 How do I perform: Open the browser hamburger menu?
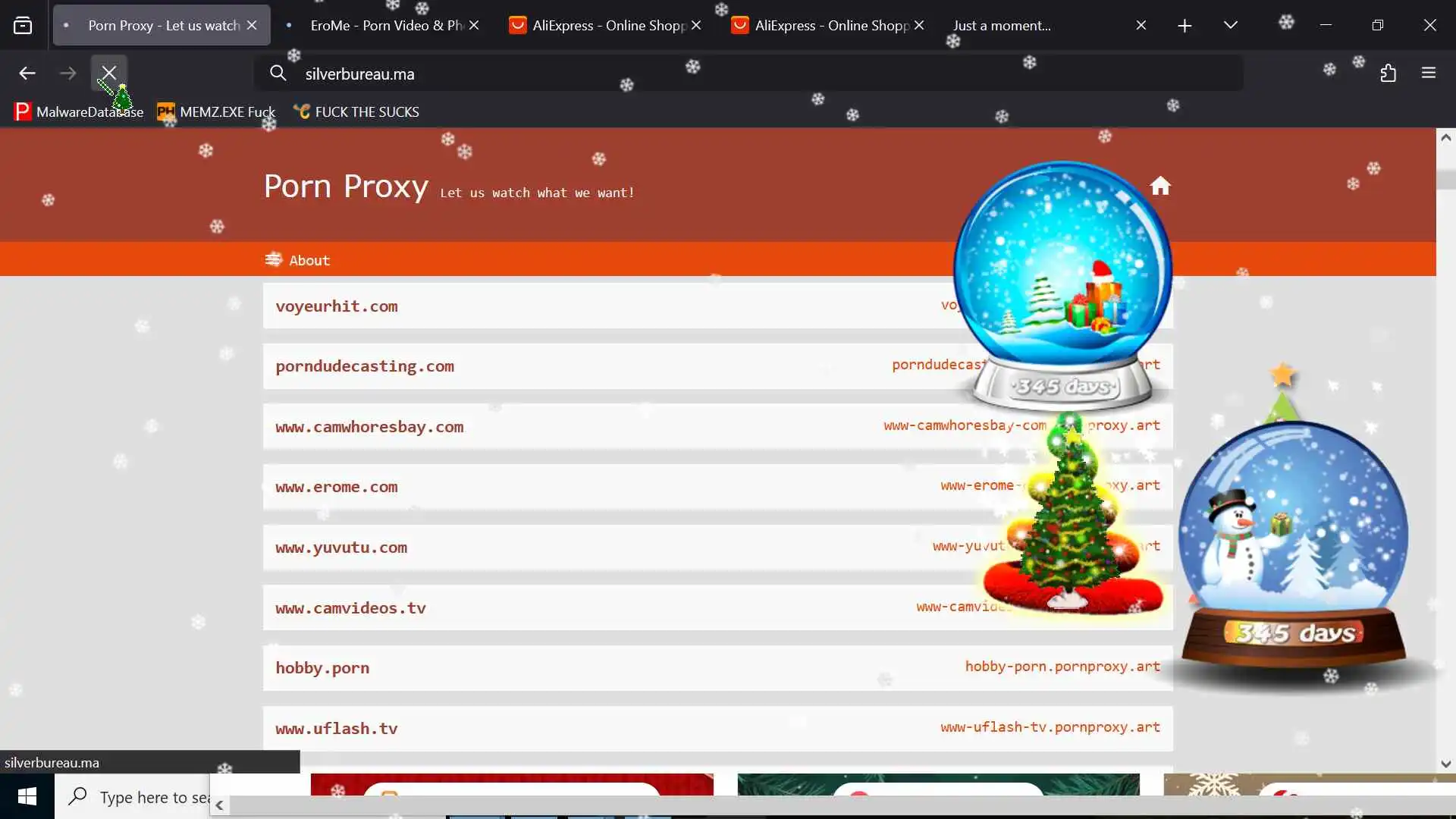(1429, 74)
